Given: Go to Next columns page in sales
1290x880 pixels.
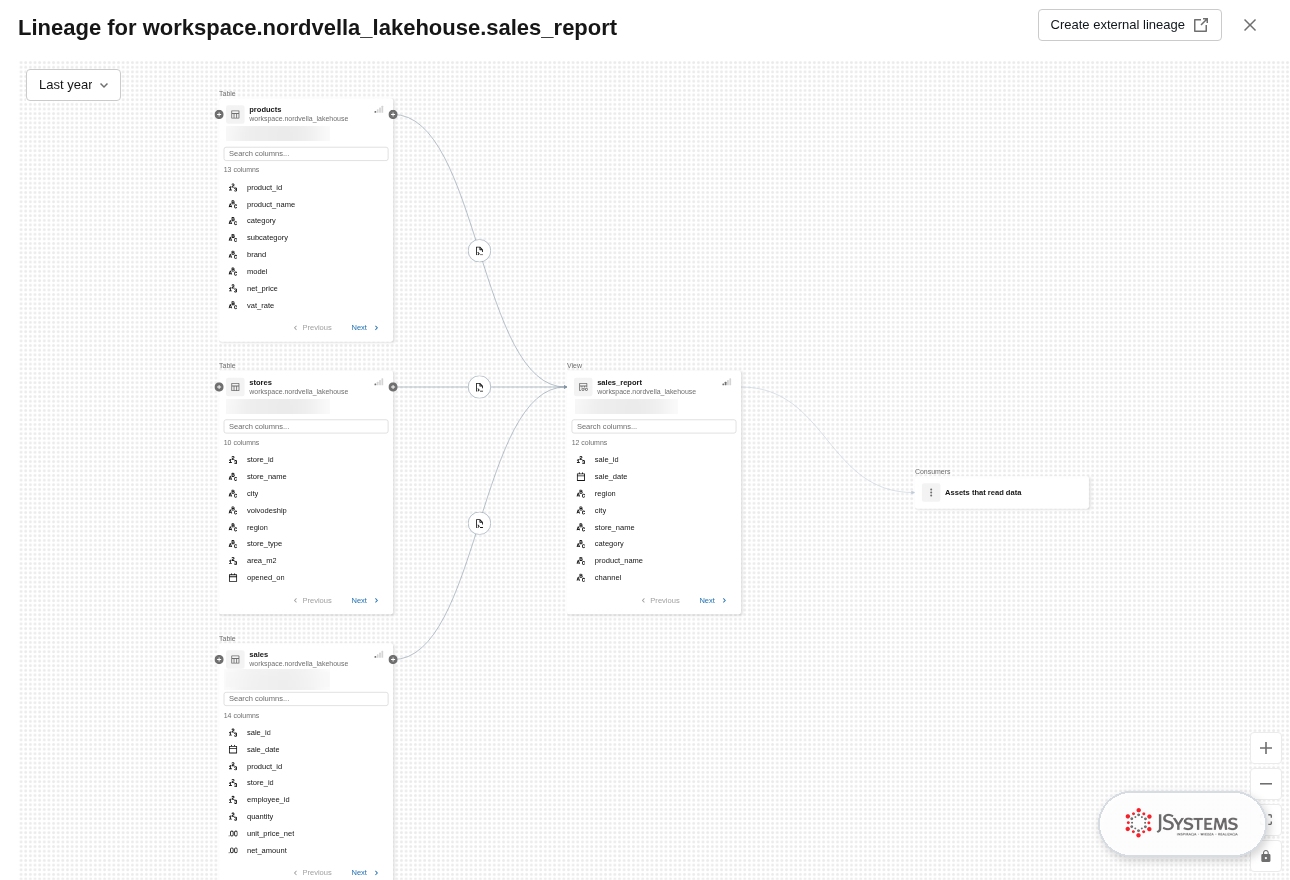Looking at the screenshot, I should coord(365,873).
